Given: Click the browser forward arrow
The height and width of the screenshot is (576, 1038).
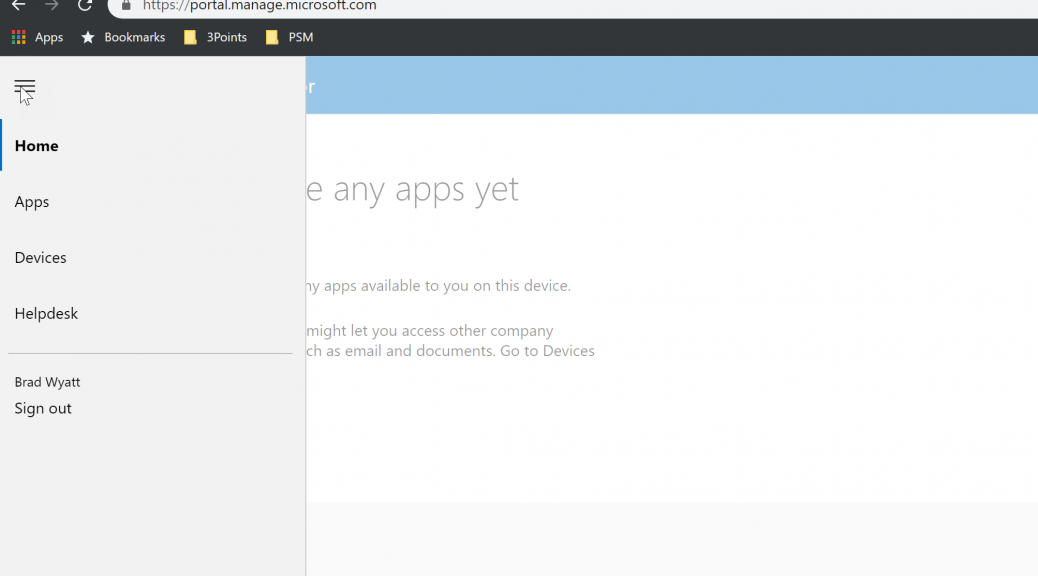Looking at the screenshot, I should (x=52, y=5).
